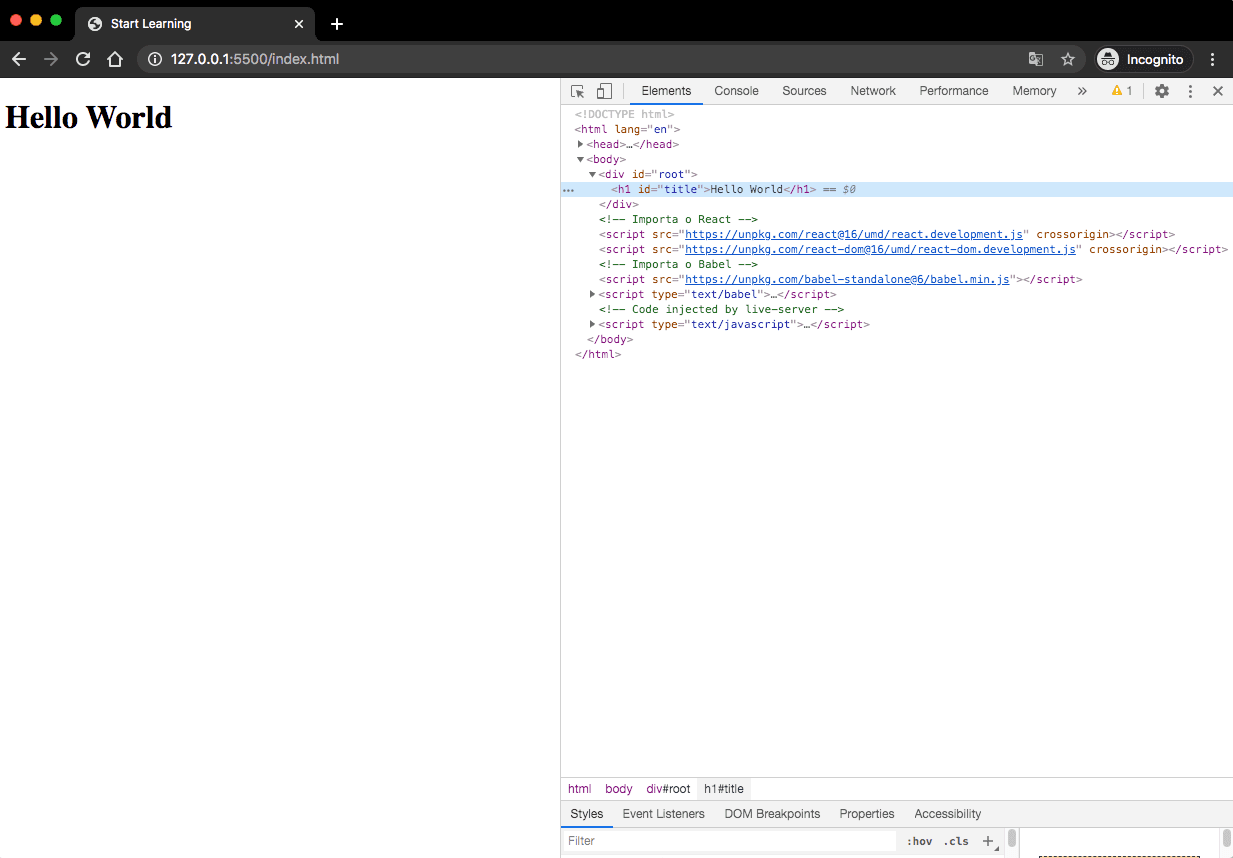Image resolution: width=1233 pixels, height=858 pixels.
Task: Expand the text/babel script node
Action: click(x=592, y=294)
